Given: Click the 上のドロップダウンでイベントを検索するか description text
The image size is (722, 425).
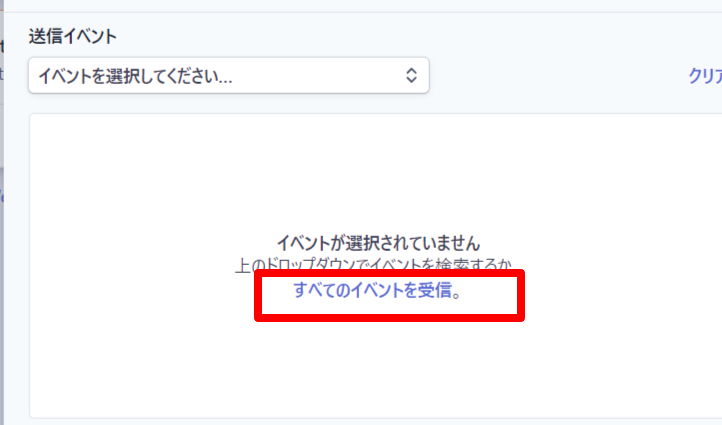Looking at the screenshot, I should pyautogui.click(x=373, y=264).
